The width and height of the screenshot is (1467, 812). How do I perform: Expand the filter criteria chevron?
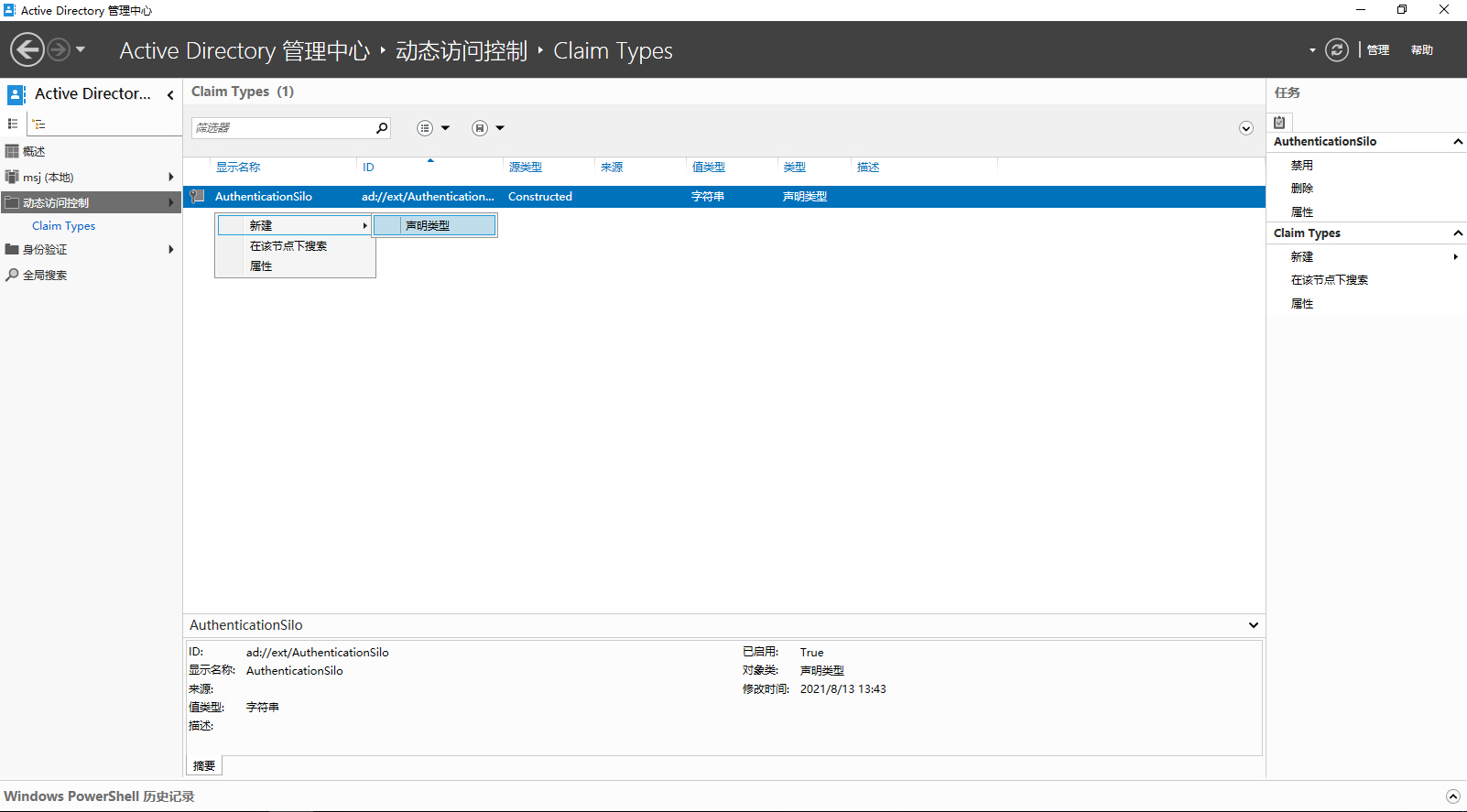1246,128
